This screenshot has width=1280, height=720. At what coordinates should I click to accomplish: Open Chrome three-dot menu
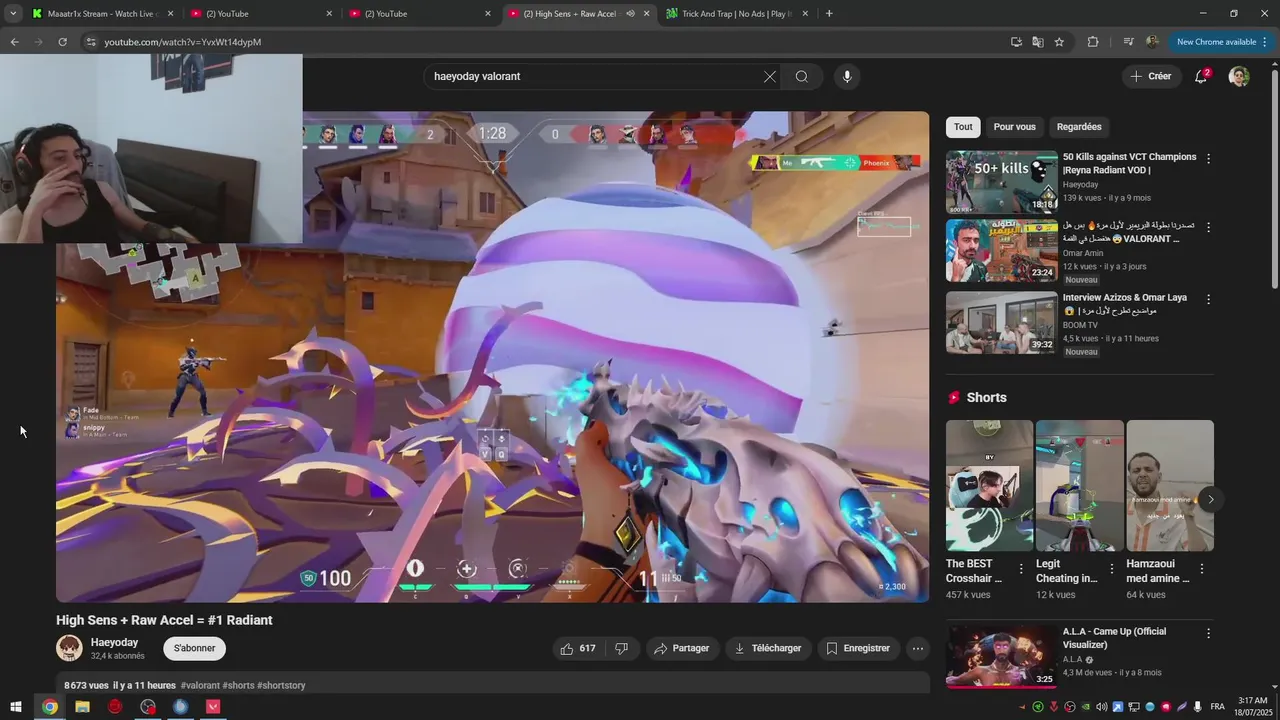(x=1265, y=42)
